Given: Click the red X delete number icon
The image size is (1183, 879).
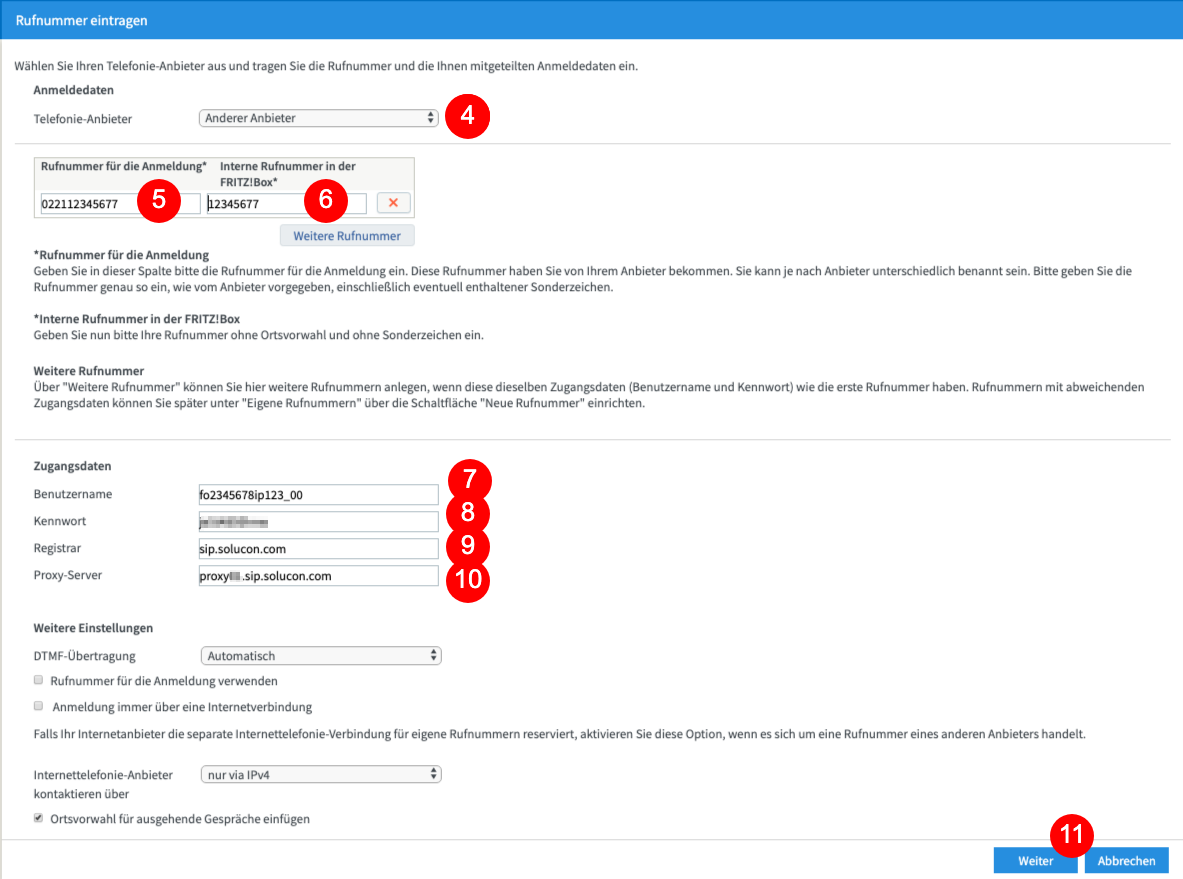Looking at the screenshot, I should [x=393, y=203].
